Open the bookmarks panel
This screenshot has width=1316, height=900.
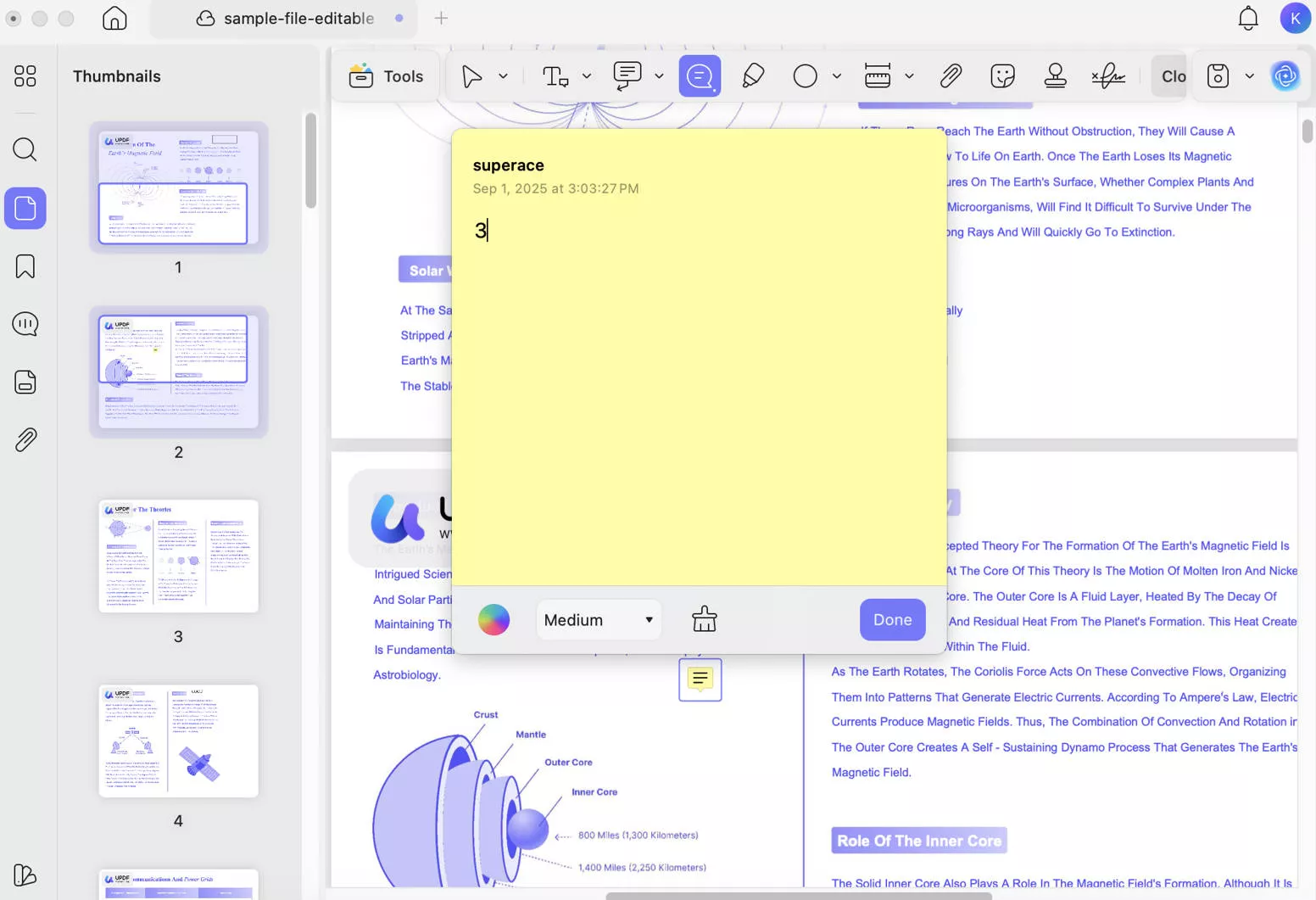[x=25, y=266]
